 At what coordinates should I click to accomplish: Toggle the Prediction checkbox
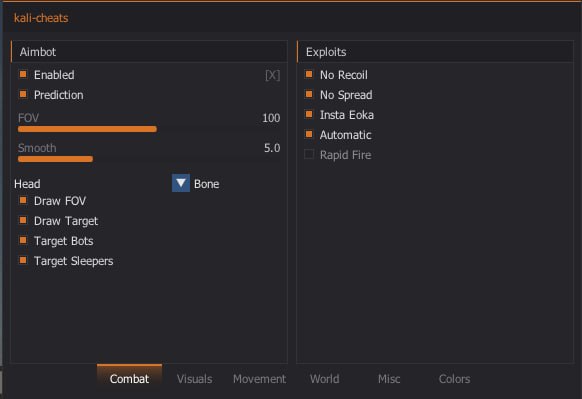[x=23, y=95]
